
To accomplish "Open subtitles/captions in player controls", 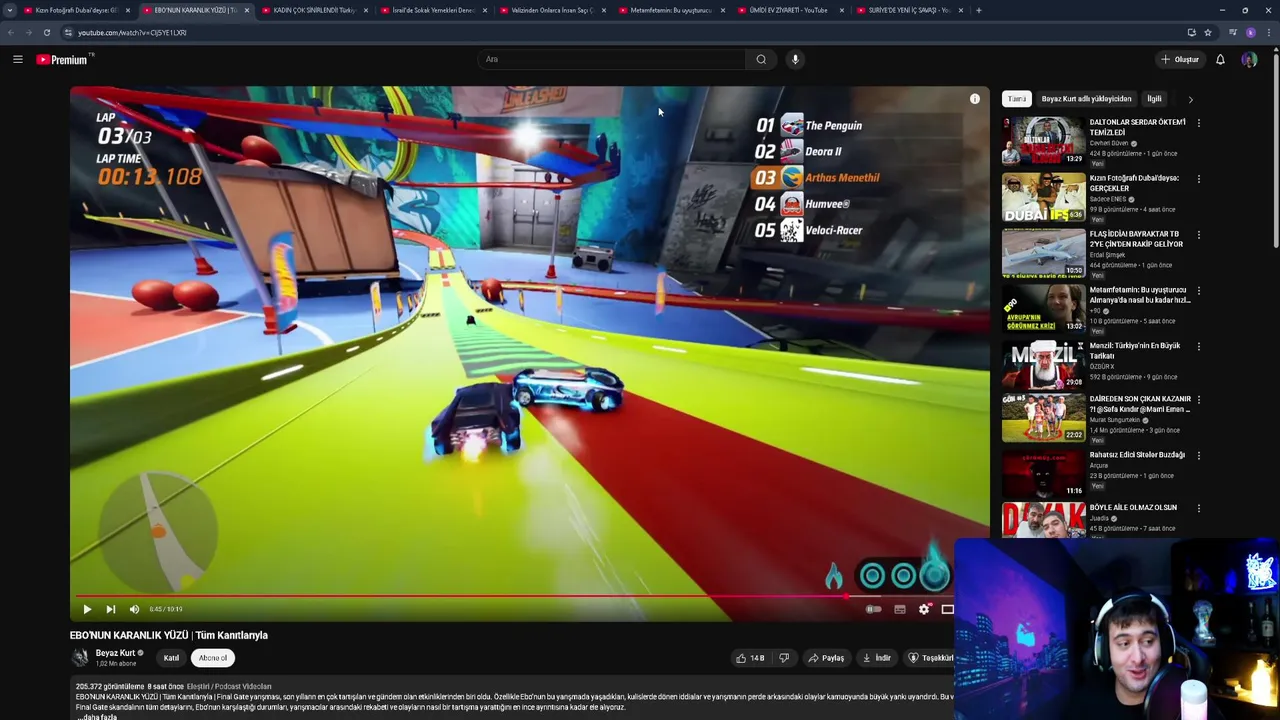I will coord(900,609).
